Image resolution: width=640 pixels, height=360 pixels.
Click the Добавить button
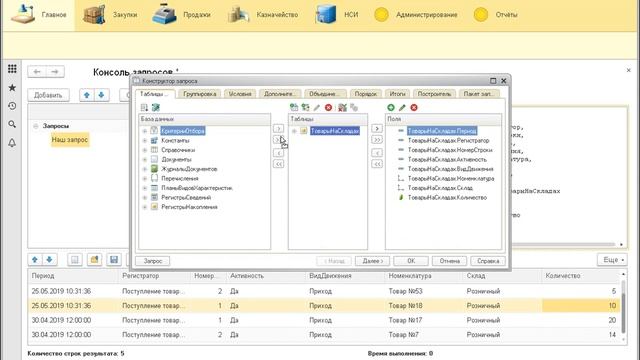point(48,95)
